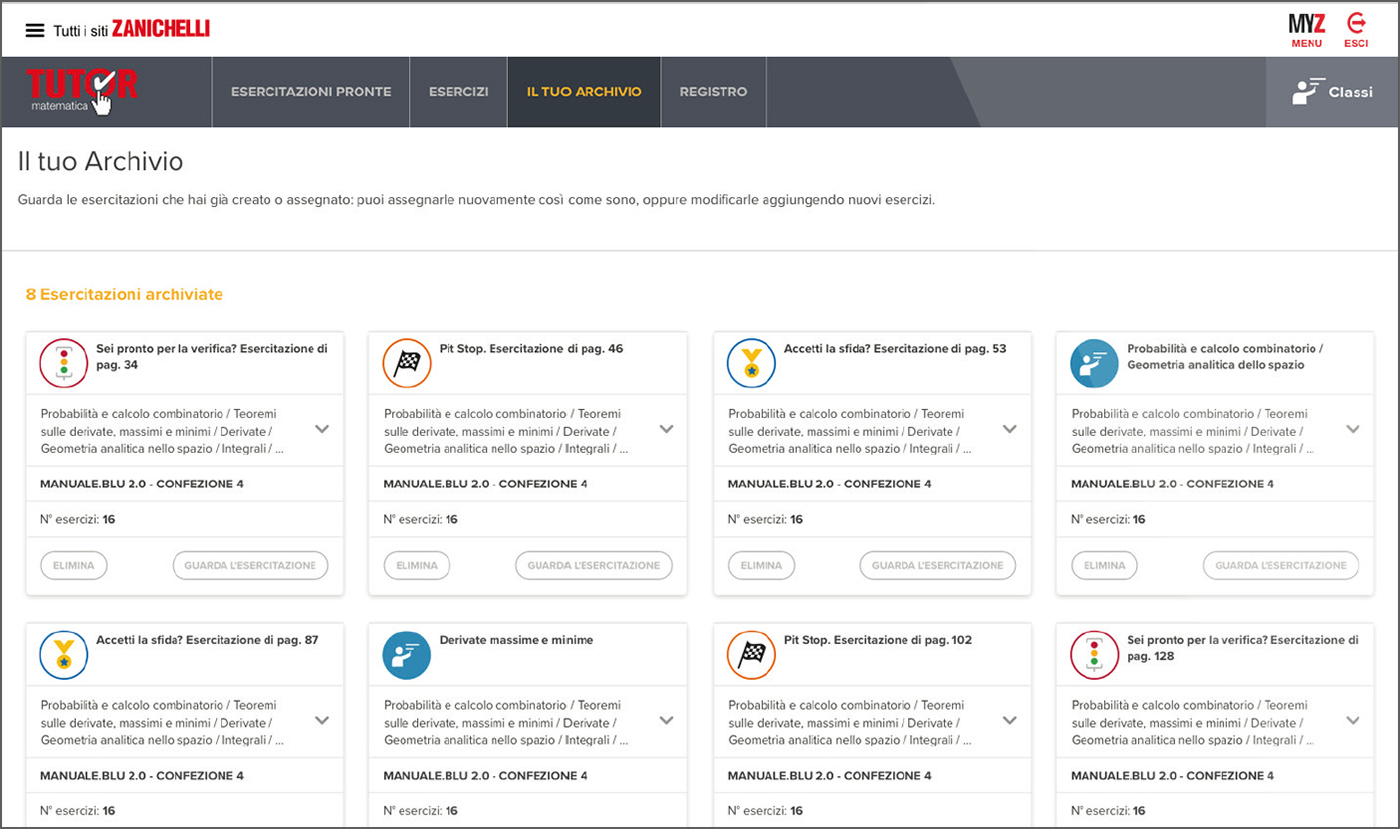
Task: Expand topics of pag. 34 exercise card
Action: [x=322, y=429]
